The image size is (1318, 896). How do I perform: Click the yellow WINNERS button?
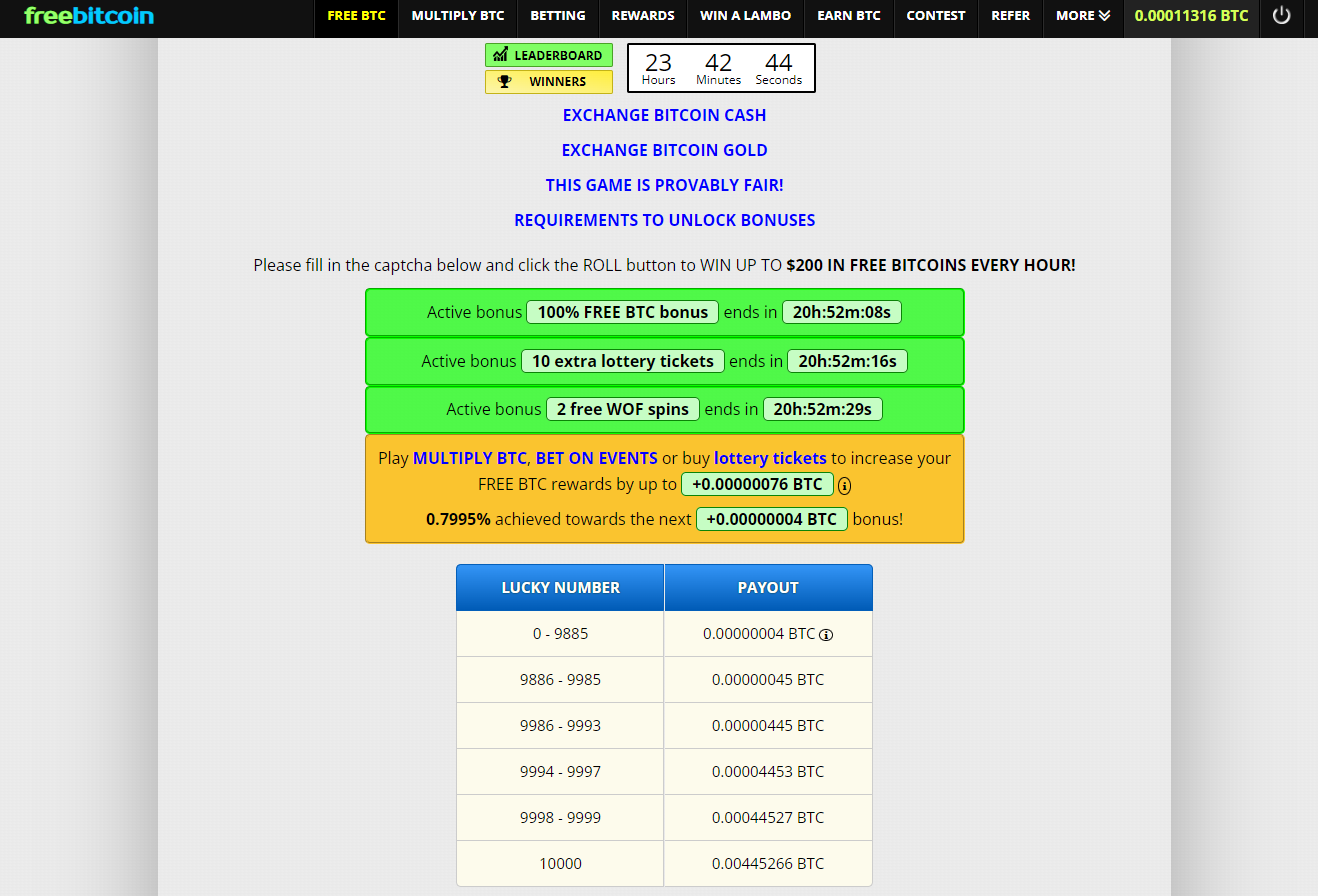[549, 82]
